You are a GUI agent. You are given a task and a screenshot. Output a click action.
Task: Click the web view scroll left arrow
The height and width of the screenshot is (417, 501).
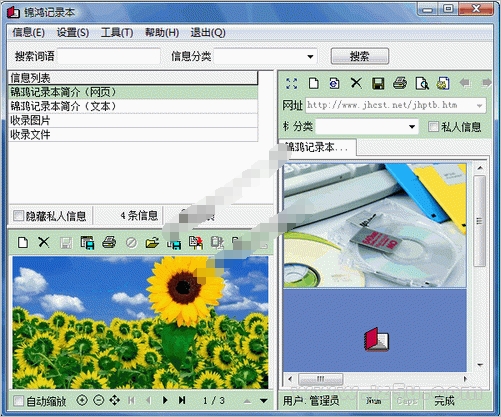point(290,379)
